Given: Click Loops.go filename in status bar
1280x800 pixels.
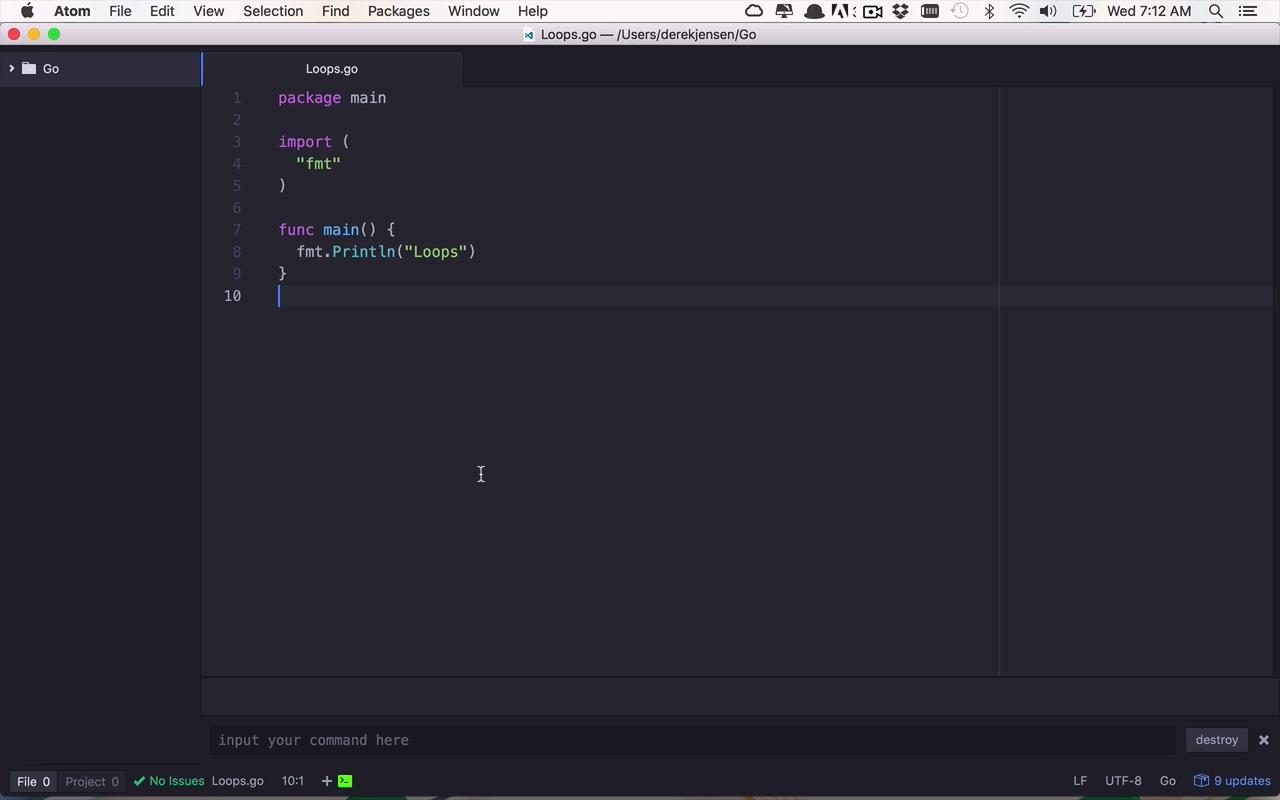Looking at the screenshot, I should 238,781.
